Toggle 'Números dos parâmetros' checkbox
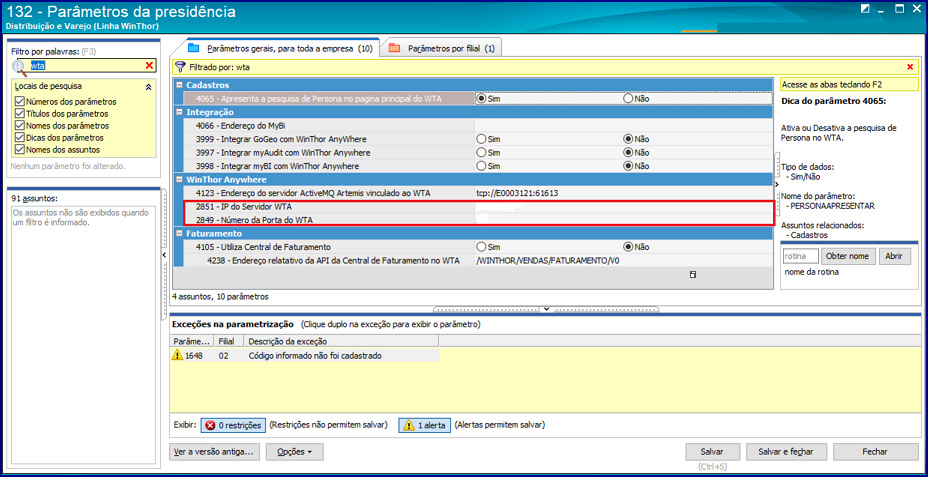The width and height of the screenshot is (928, 477). [x=20, y=102]
